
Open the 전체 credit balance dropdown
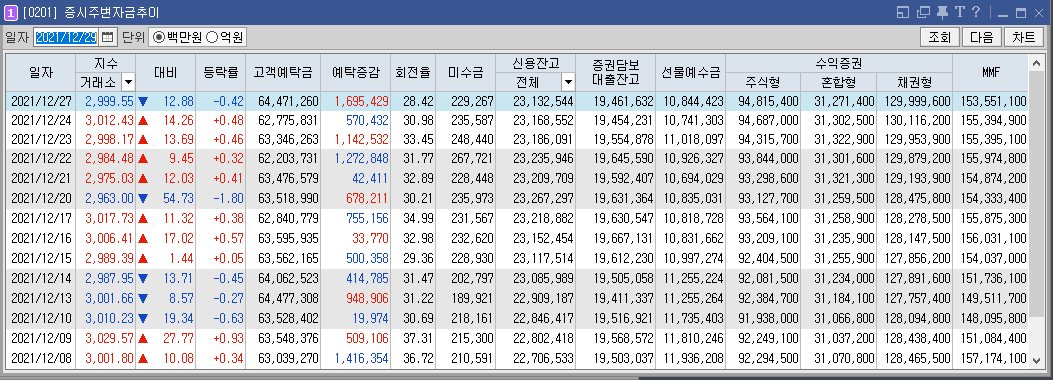(568, 82)
